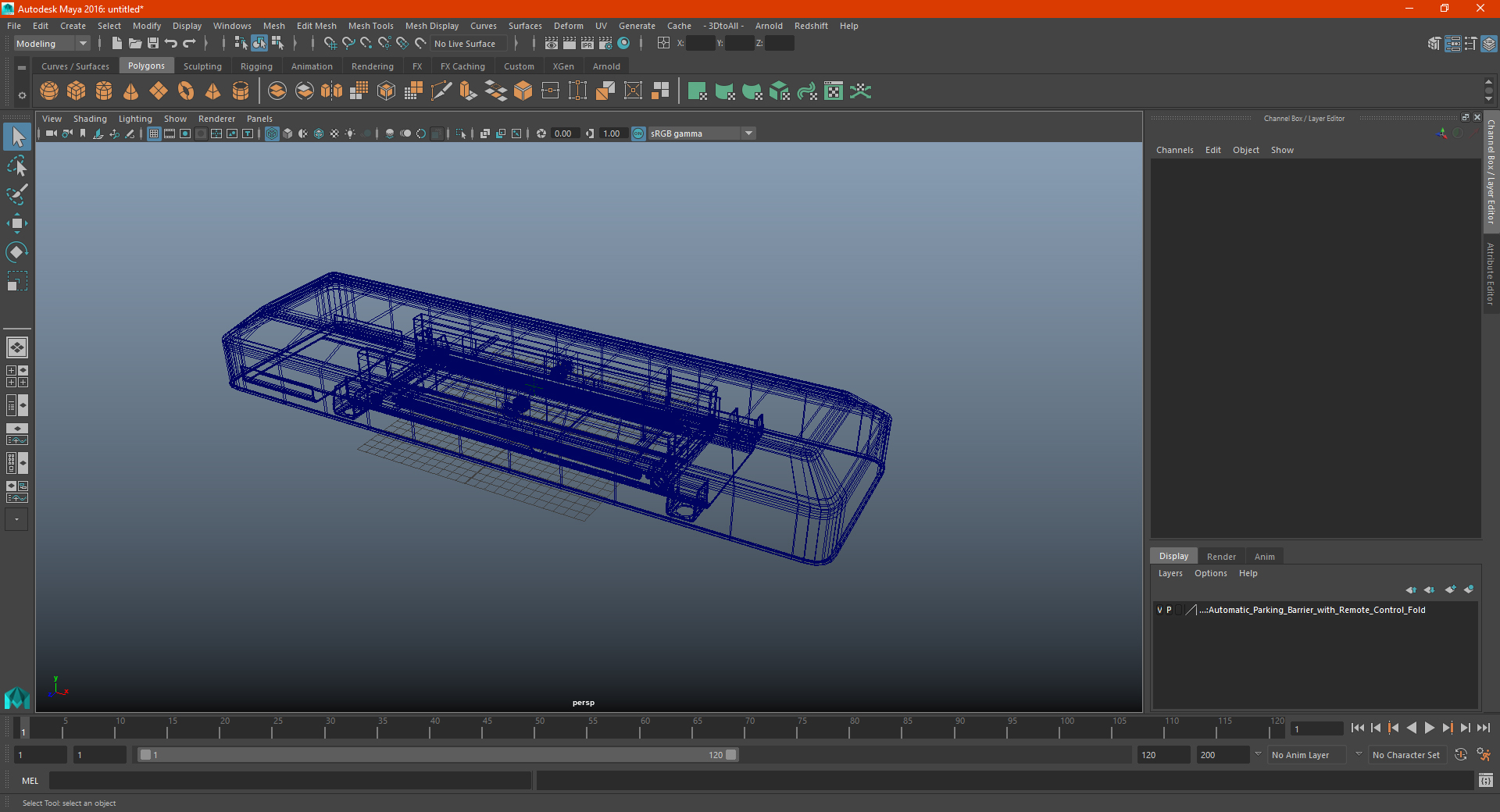Open layer editor Options menu
The width and height of the screenshot is (1500, 812).
pyautogui.click(x=1210, y=573)
